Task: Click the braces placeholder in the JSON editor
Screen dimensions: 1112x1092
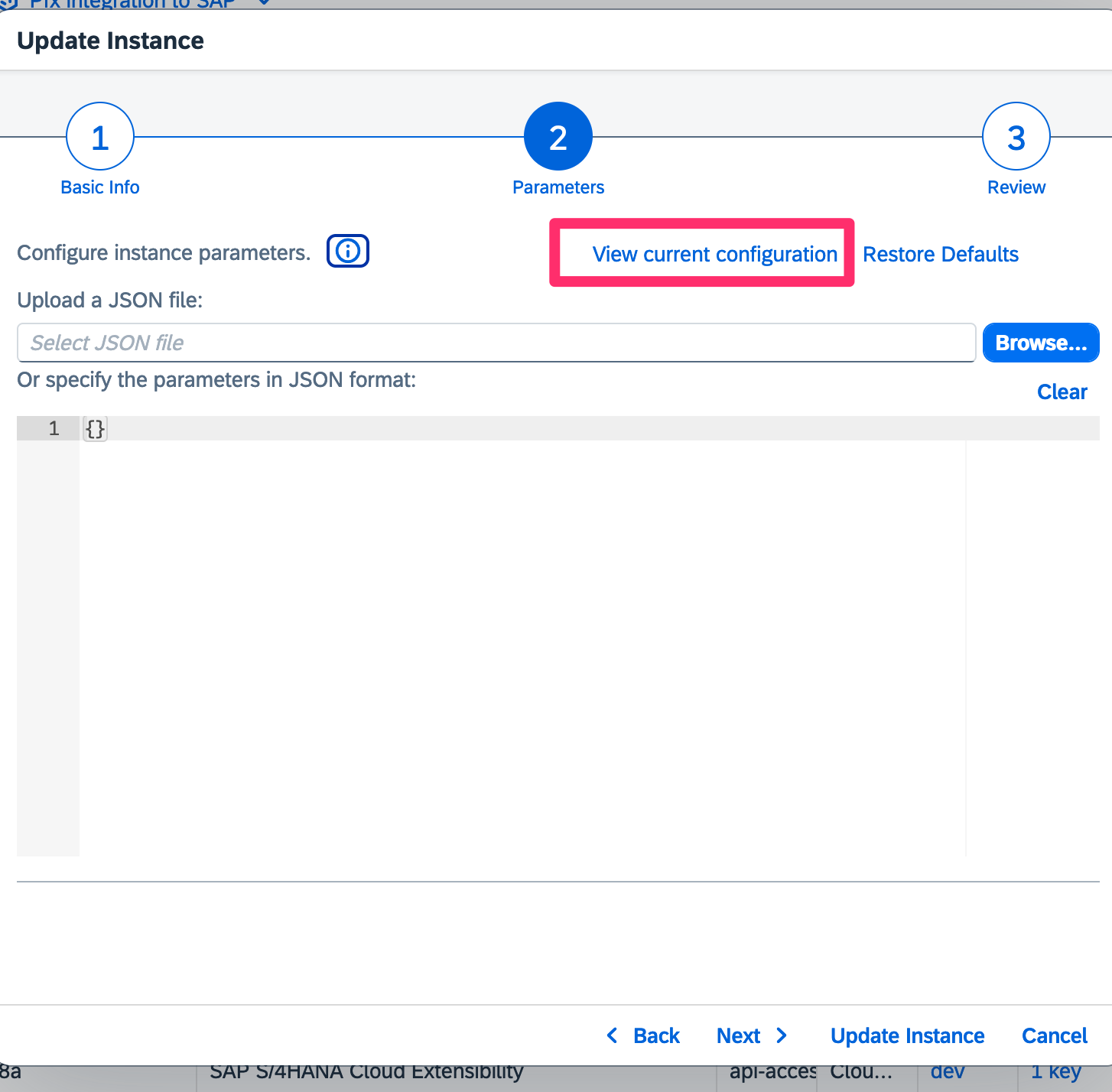Action: (94, 428)
